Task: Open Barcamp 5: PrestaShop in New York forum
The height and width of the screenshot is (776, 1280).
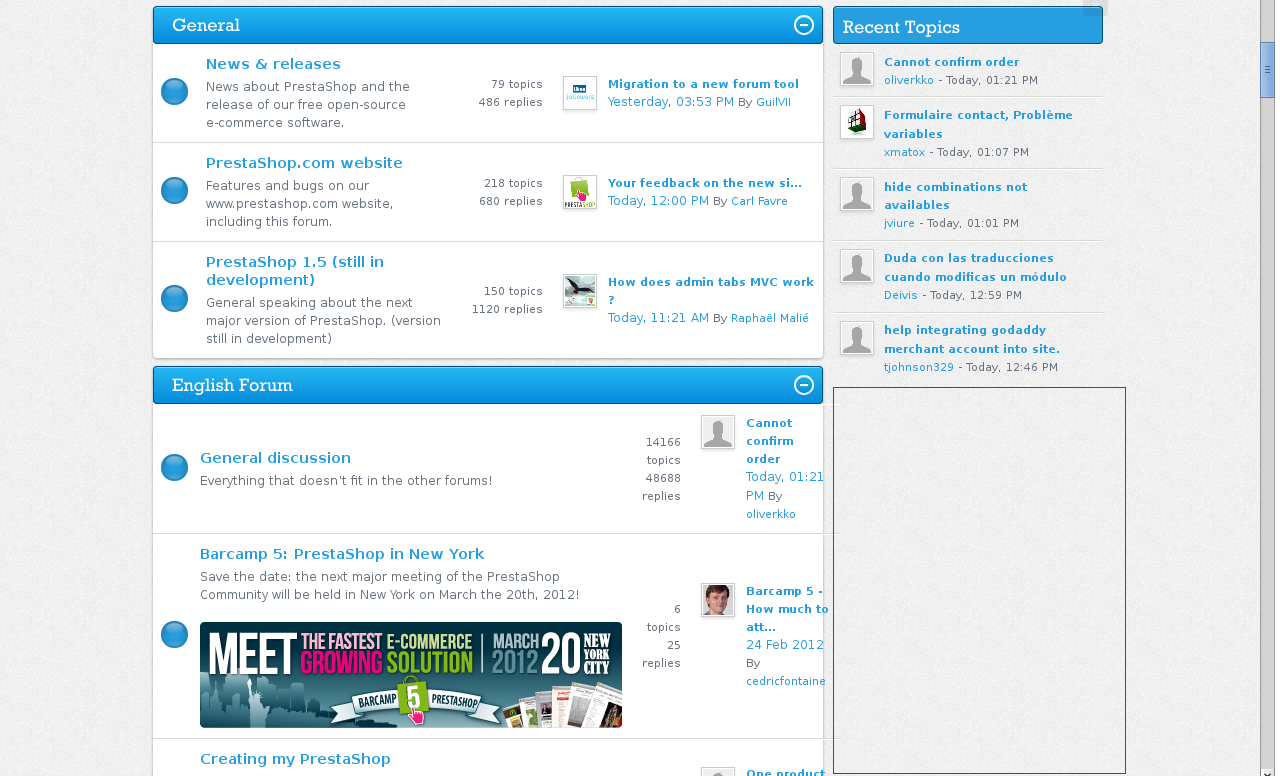Action: point(342,554)
